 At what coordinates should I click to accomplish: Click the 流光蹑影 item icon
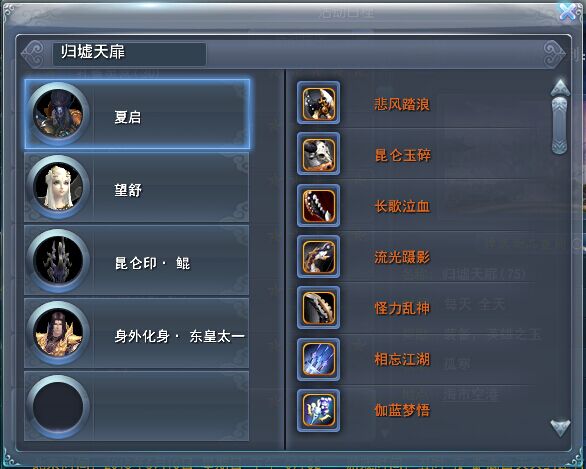(318, 257)
